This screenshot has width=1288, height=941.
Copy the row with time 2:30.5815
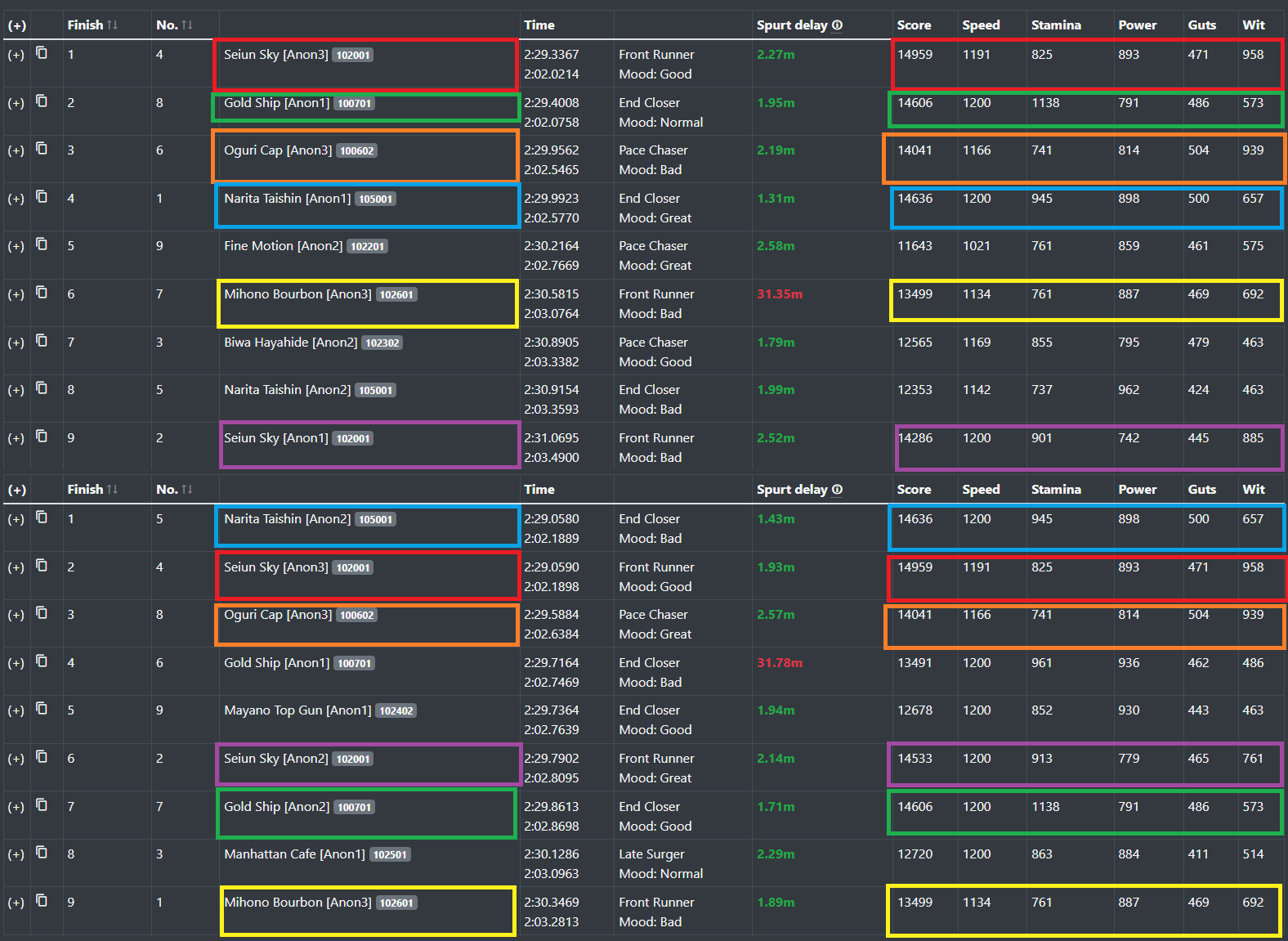tap(42, 293)
